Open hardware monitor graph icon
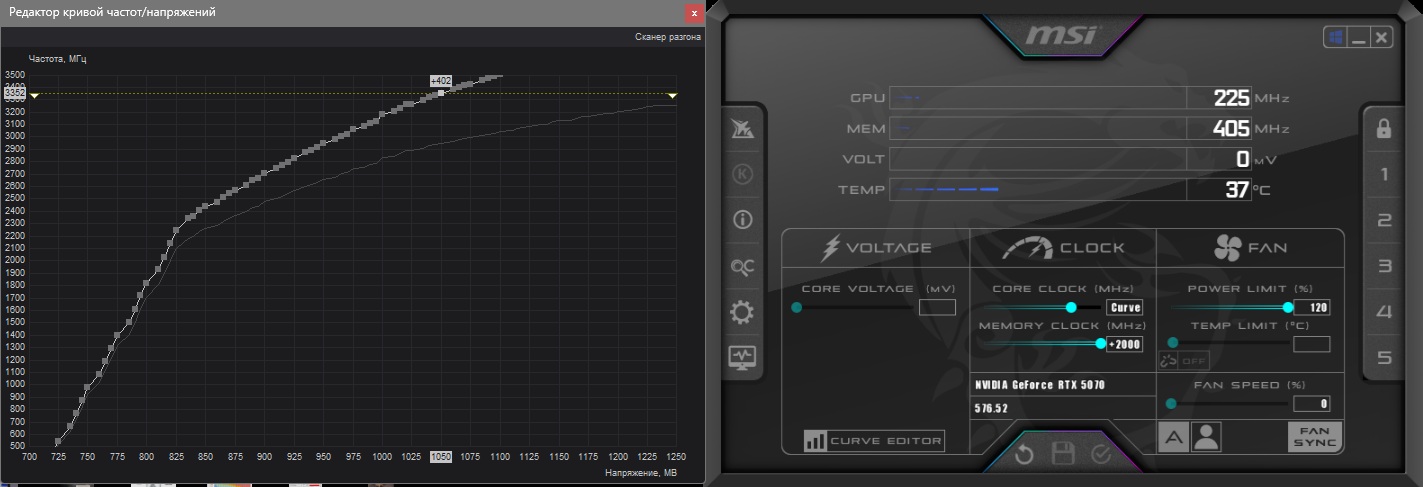The height and width of the screenshot is (487, 1423). 742,357
